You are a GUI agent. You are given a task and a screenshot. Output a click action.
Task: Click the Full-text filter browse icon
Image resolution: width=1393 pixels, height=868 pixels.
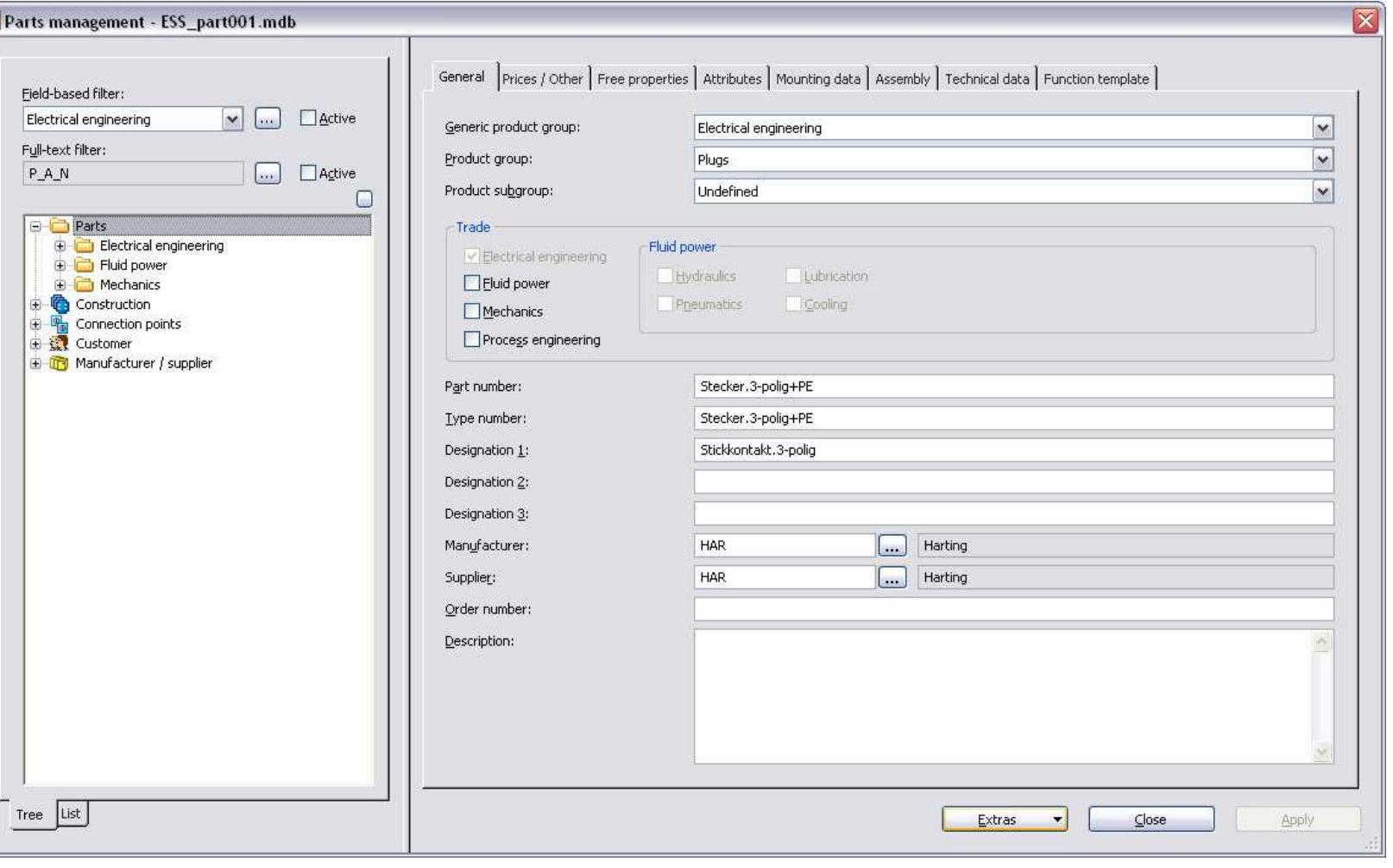pos(268,173)
